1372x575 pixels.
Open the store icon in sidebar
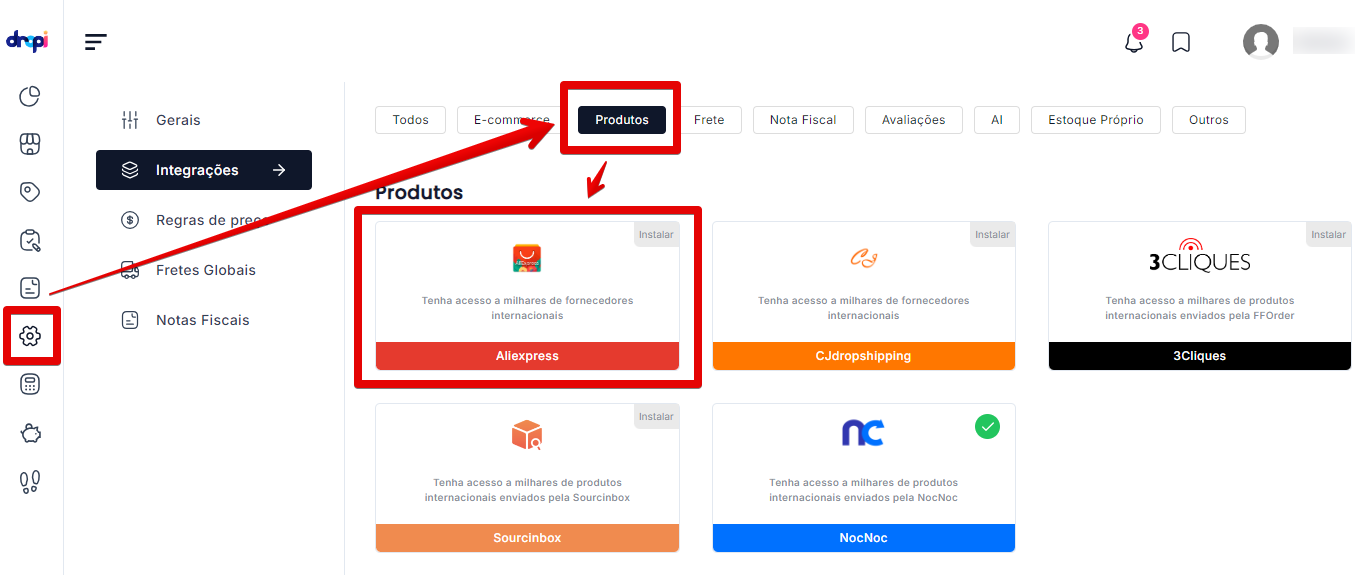coord(30,144)
